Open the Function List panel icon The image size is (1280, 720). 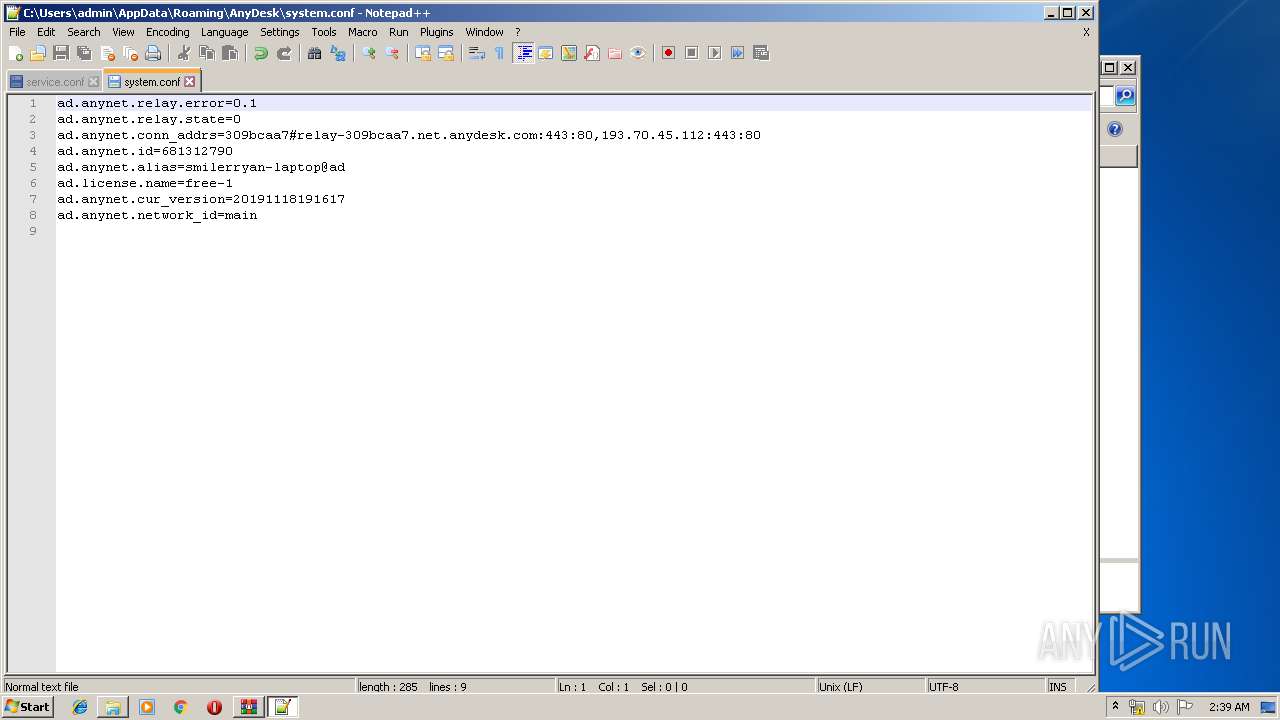[x=592, y=53]
